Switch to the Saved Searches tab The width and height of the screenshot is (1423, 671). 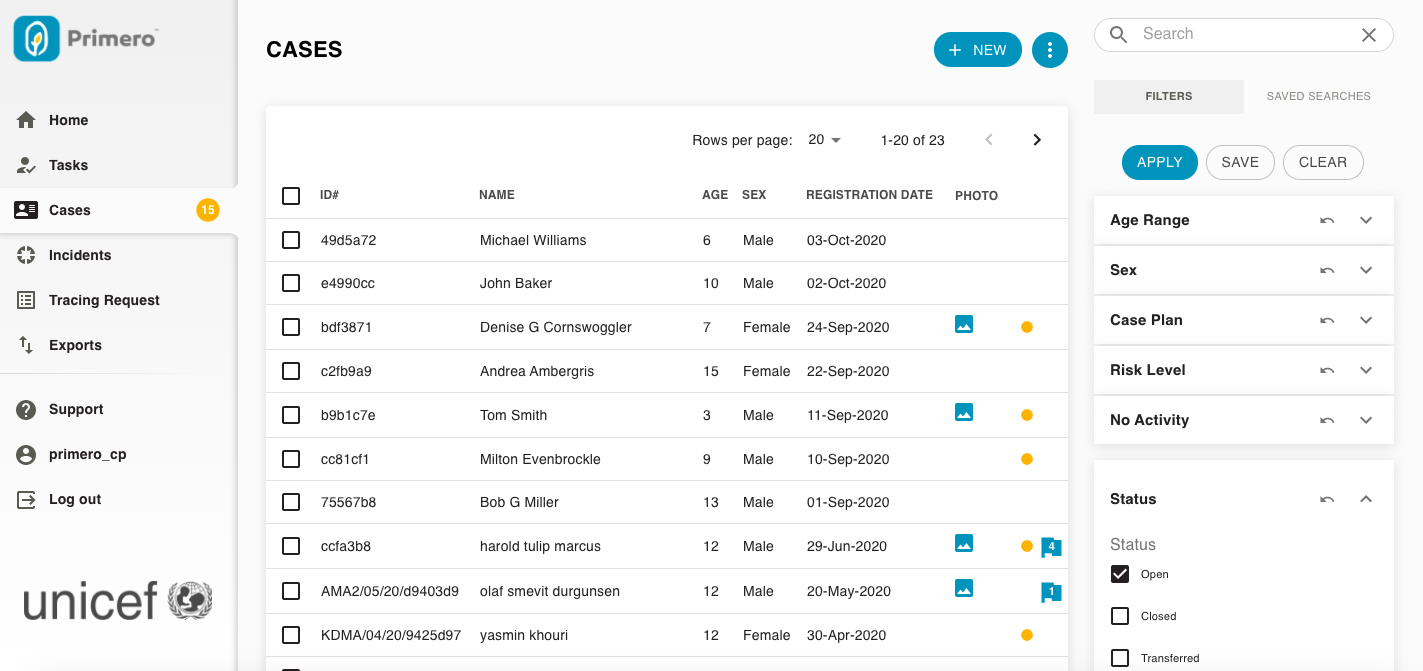(1319, 97)
